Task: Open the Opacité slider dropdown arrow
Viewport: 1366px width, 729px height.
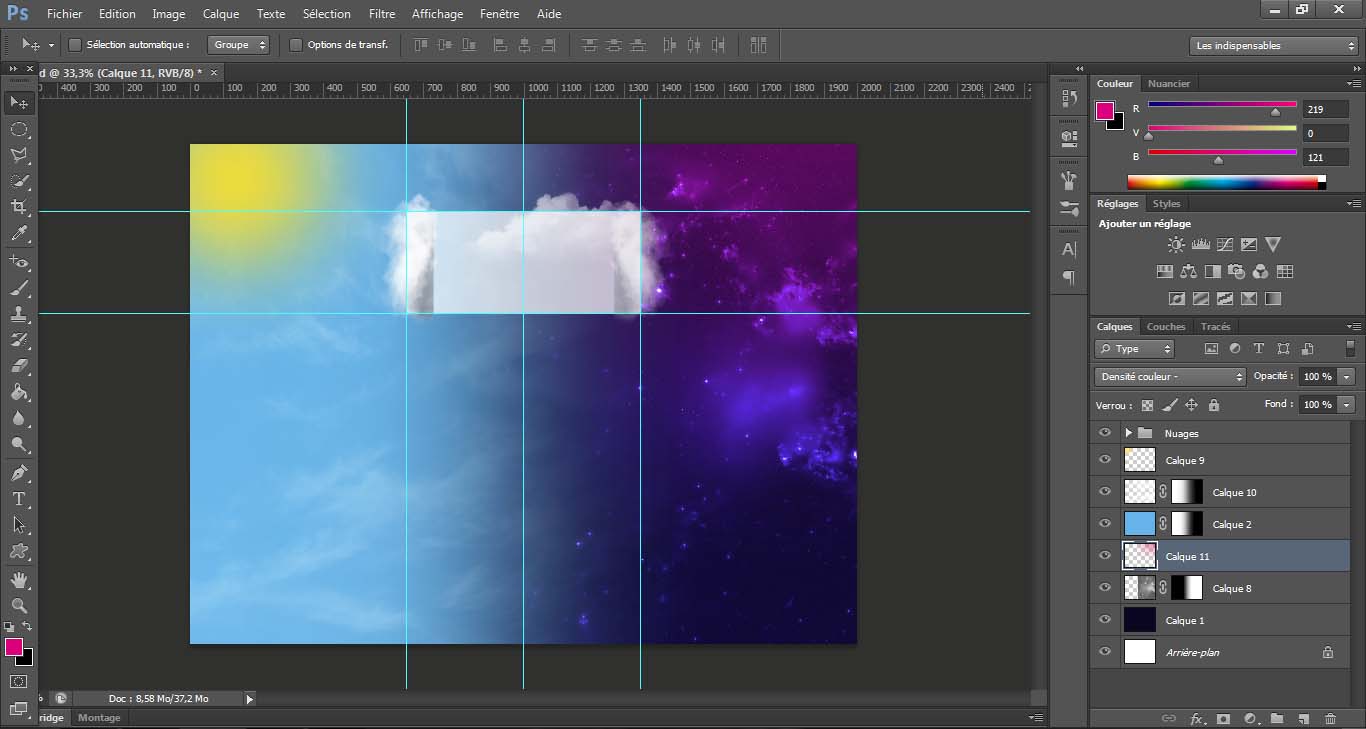Action: [1347, 377]
